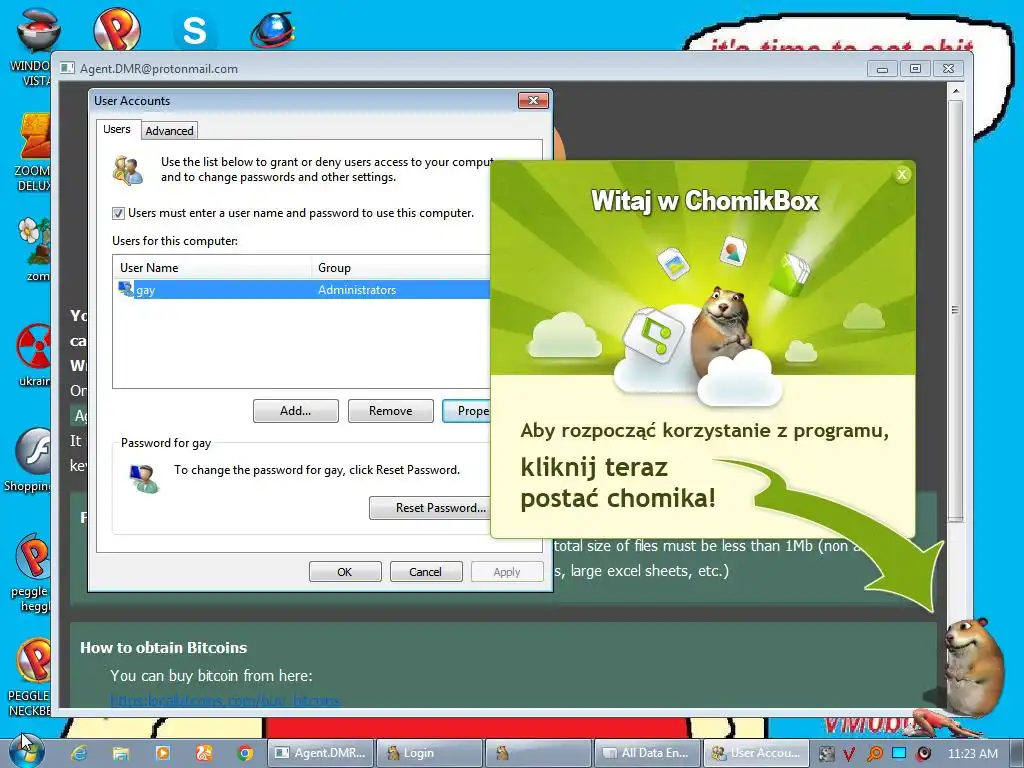Click the password section user icon

[144, 479]
